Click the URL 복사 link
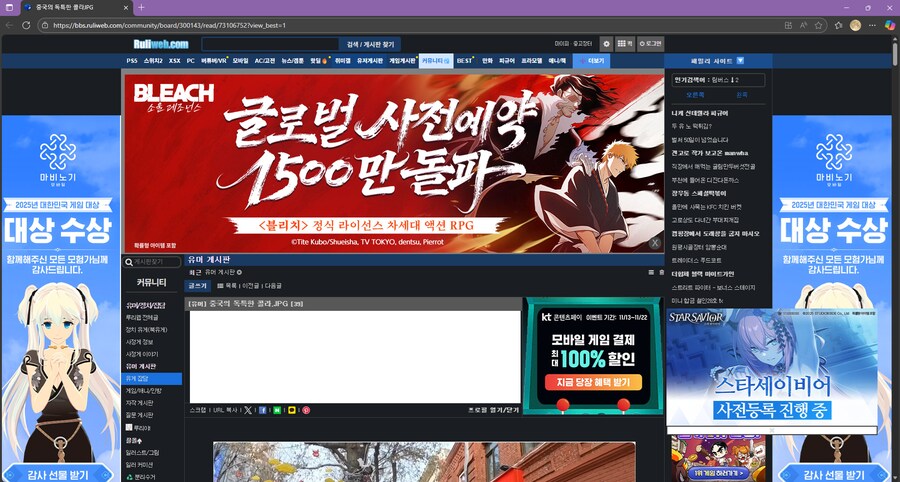The image size is (900, 482). click(x=225, y=410)
